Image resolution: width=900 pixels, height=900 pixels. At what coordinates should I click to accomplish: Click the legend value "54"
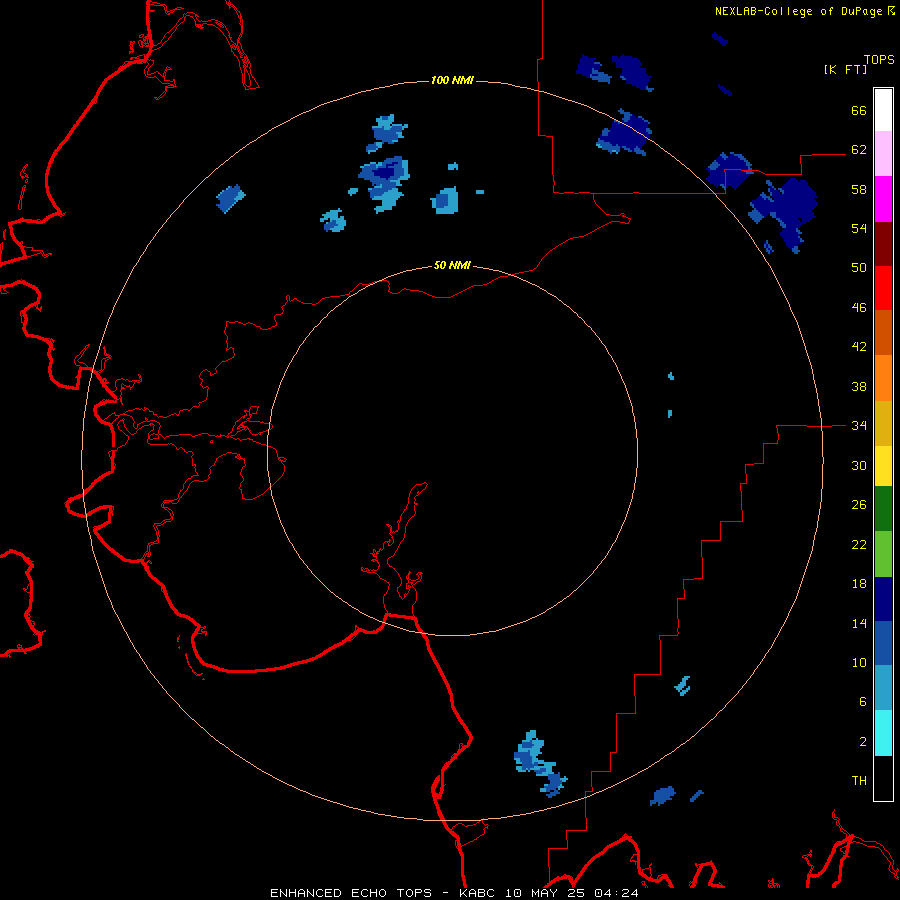(859, 228)
